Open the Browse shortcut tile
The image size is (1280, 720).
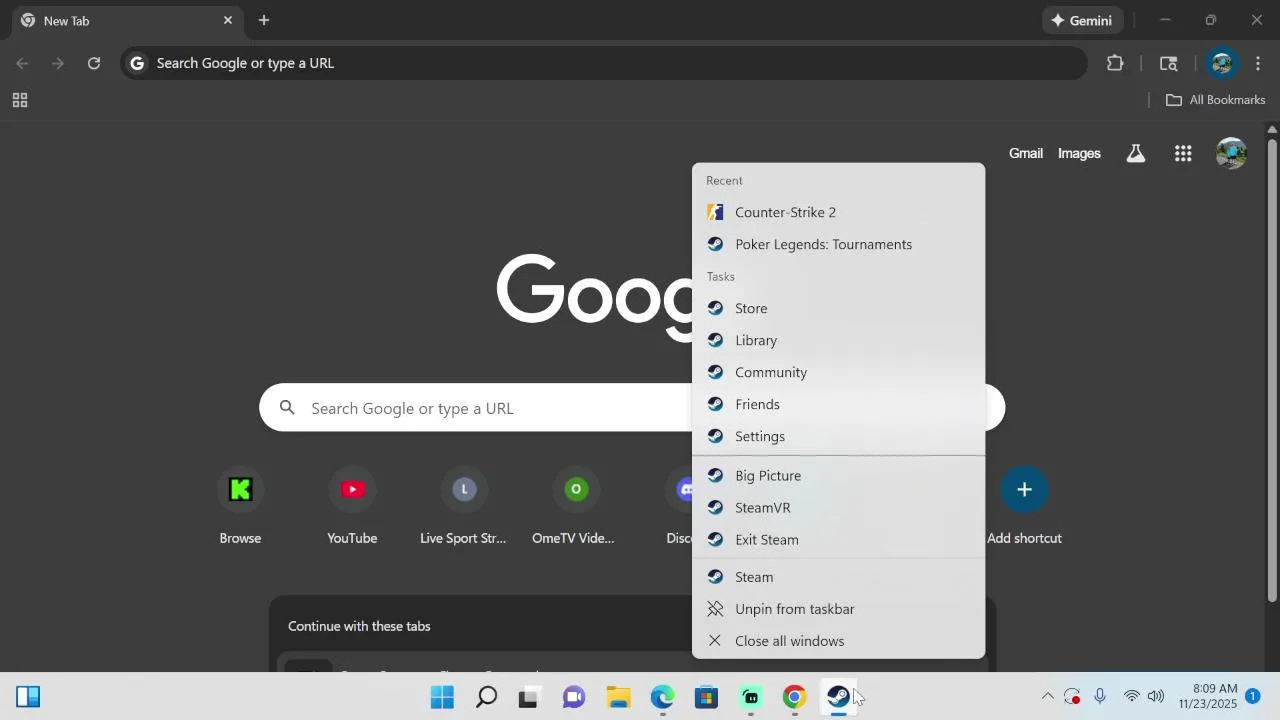[x=240, y=508]
